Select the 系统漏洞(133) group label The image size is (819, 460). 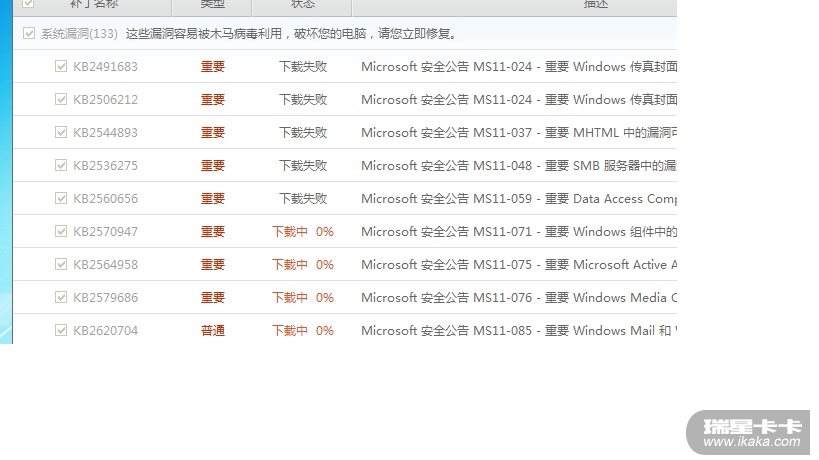point(79,34)
